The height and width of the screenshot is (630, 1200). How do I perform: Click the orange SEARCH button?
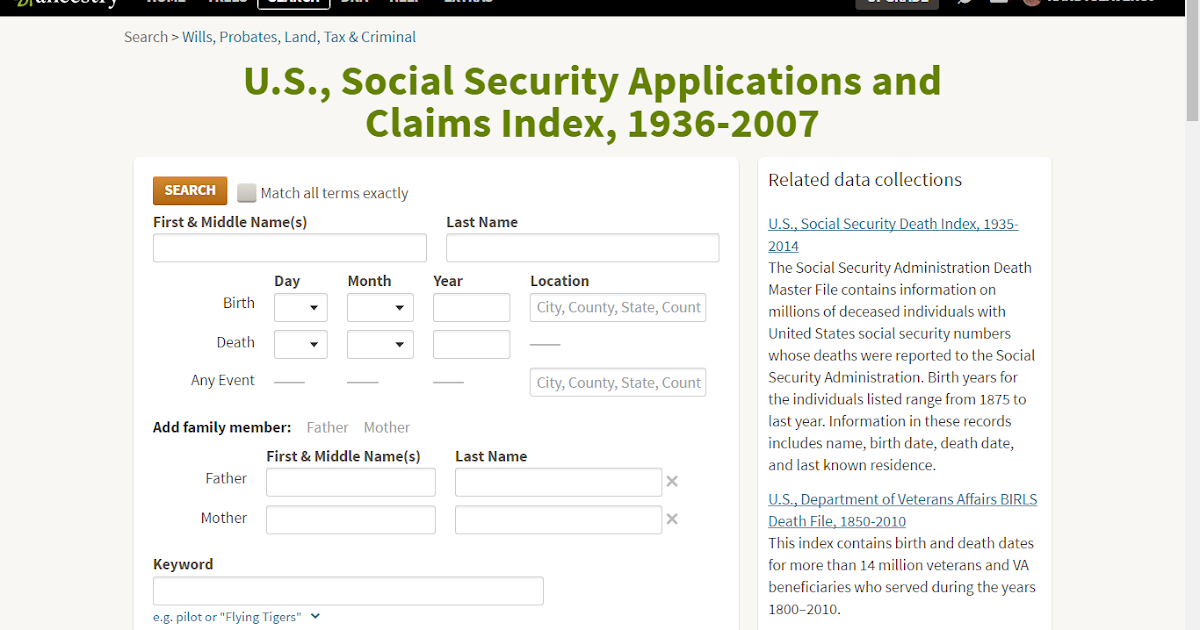point(190,190)
